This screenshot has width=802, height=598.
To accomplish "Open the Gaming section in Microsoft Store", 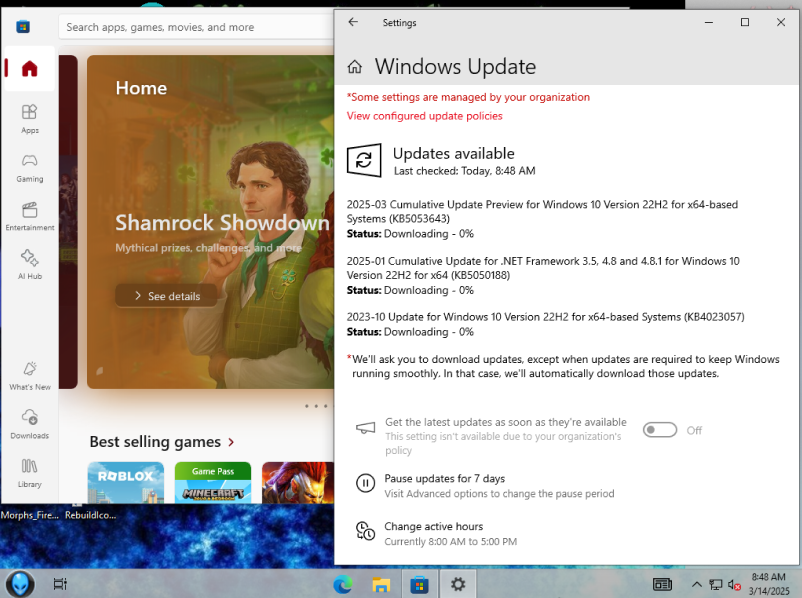I will click(29, 168).
